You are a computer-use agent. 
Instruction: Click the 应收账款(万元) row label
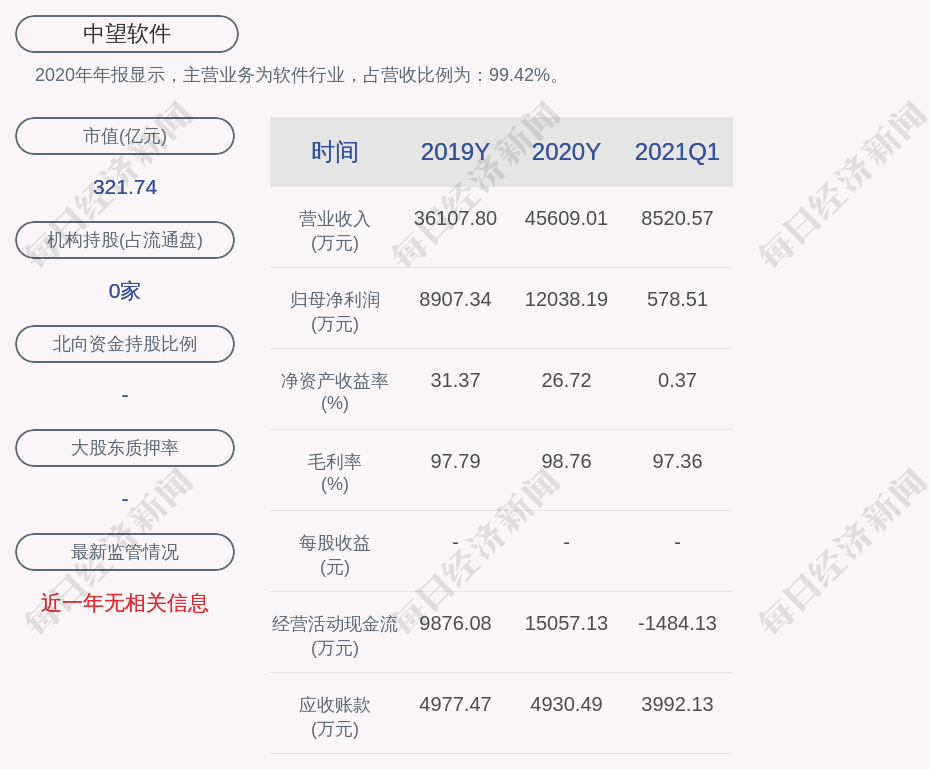335,717
